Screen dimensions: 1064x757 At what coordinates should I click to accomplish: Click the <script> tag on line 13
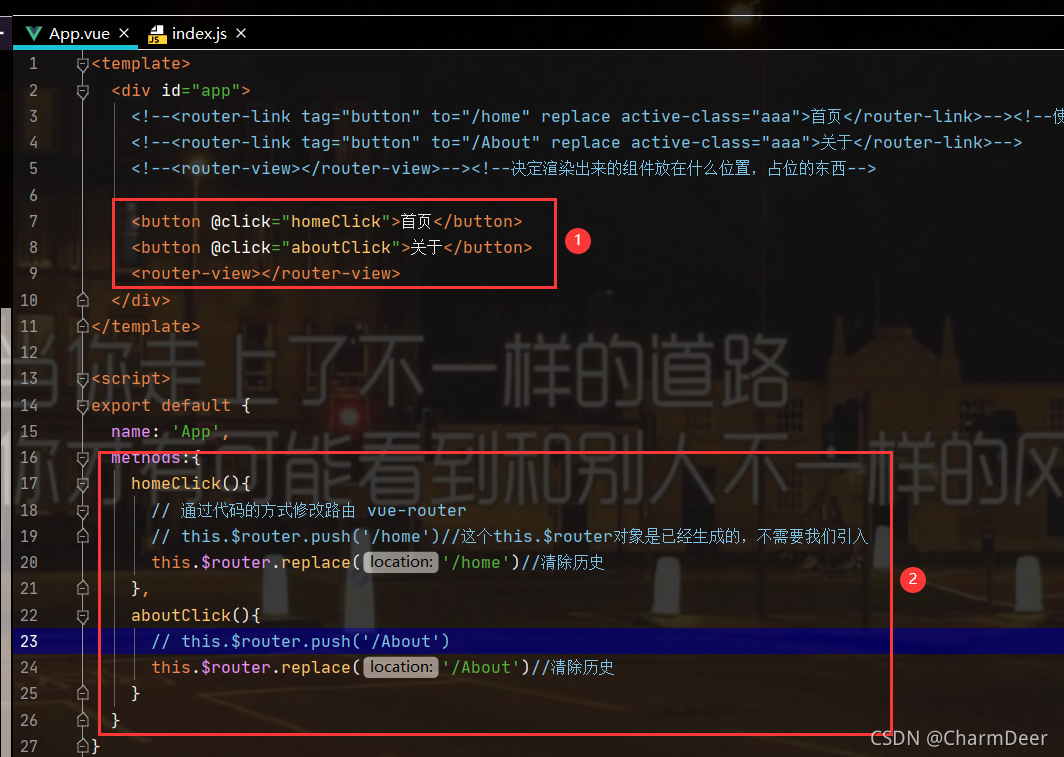(x=131, y=379)
